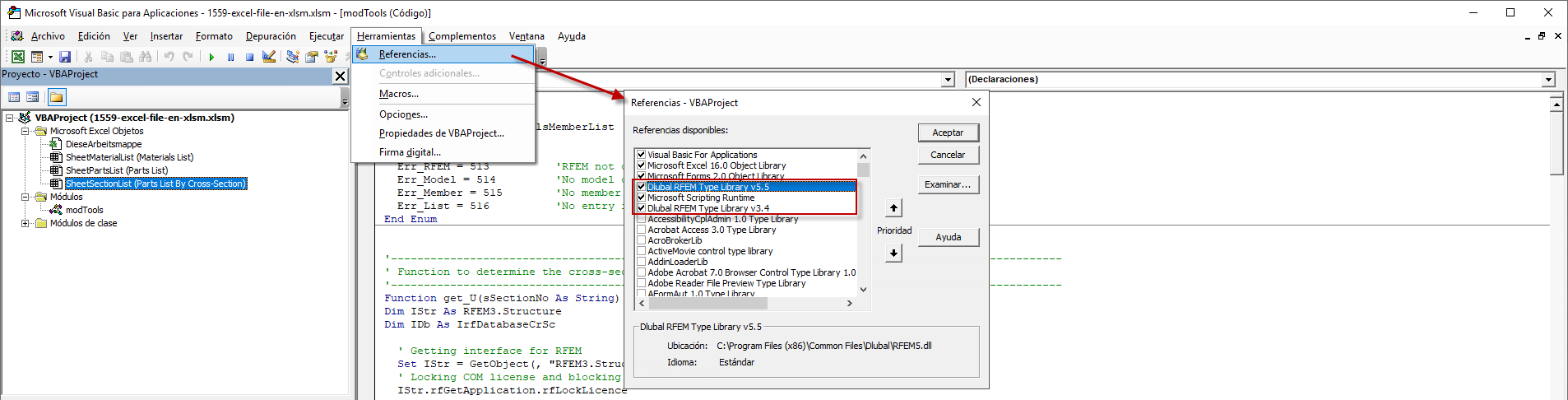
Task: Open the Project panel toolbar options arrow
Action: 345,98
